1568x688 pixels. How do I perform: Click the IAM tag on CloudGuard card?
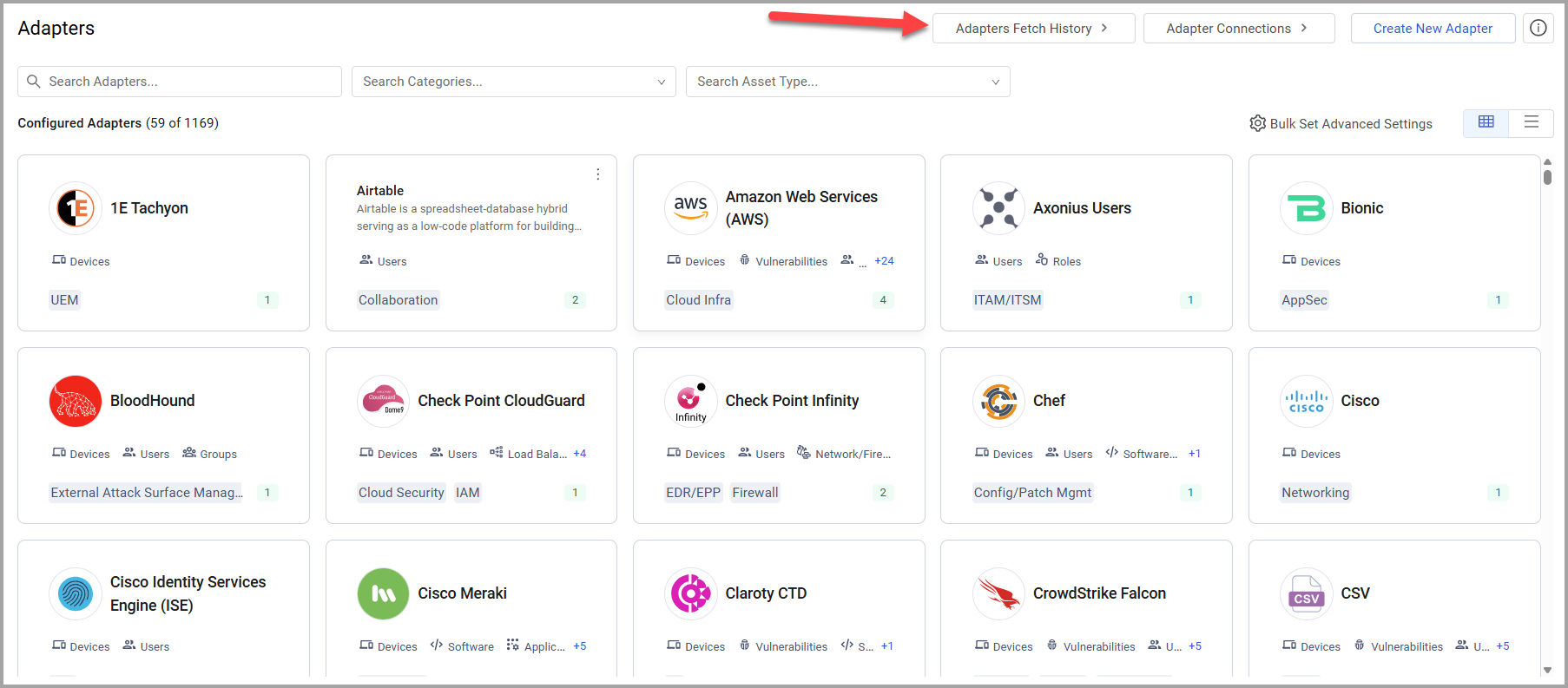point(468,493)
